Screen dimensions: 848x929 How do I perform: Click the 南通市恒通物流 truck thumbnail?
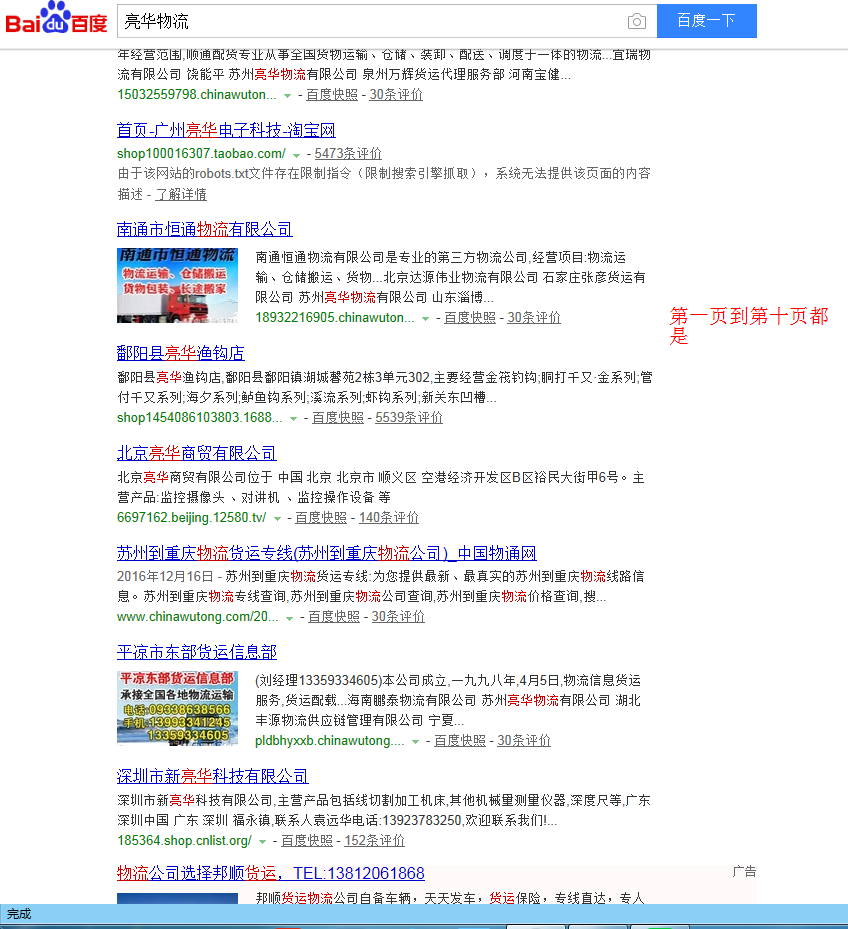click(x=177, y=286)
